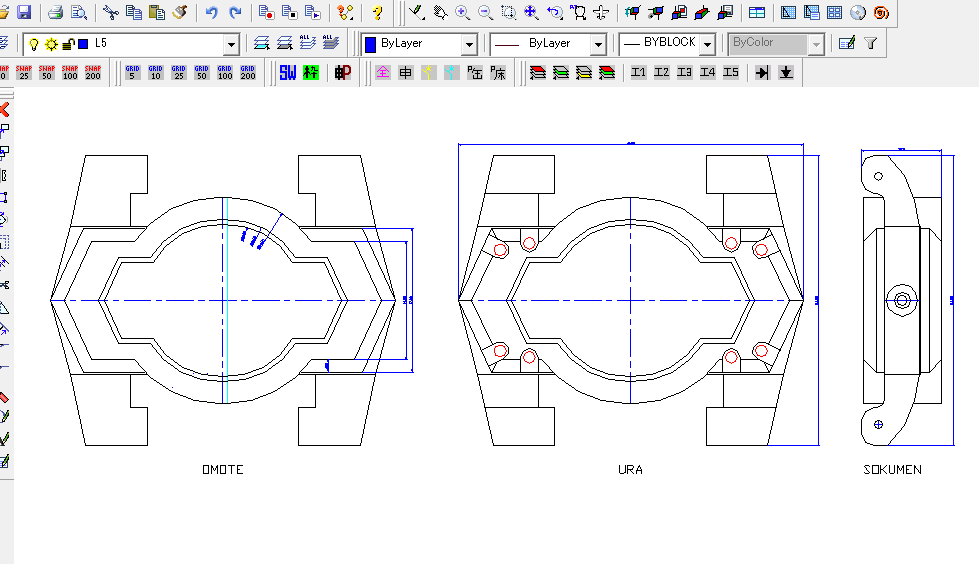Select the Zoom In magnifier tool
The width and height of the screenshot is (979, 564).
pos(462,12)
